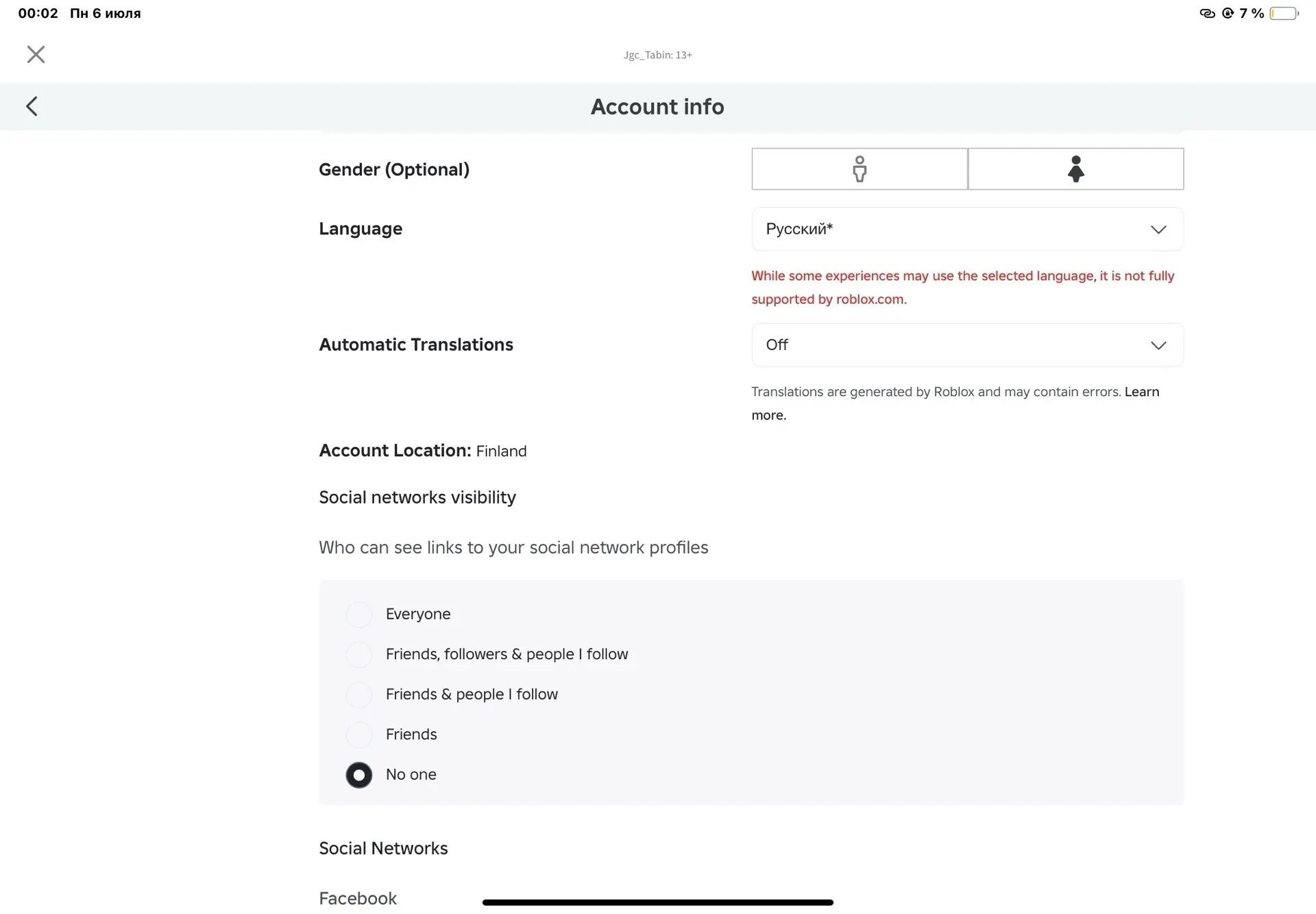Tap the Jgc_Tabin: 13+ account label
1316x914 pixels.
(658, 55)
